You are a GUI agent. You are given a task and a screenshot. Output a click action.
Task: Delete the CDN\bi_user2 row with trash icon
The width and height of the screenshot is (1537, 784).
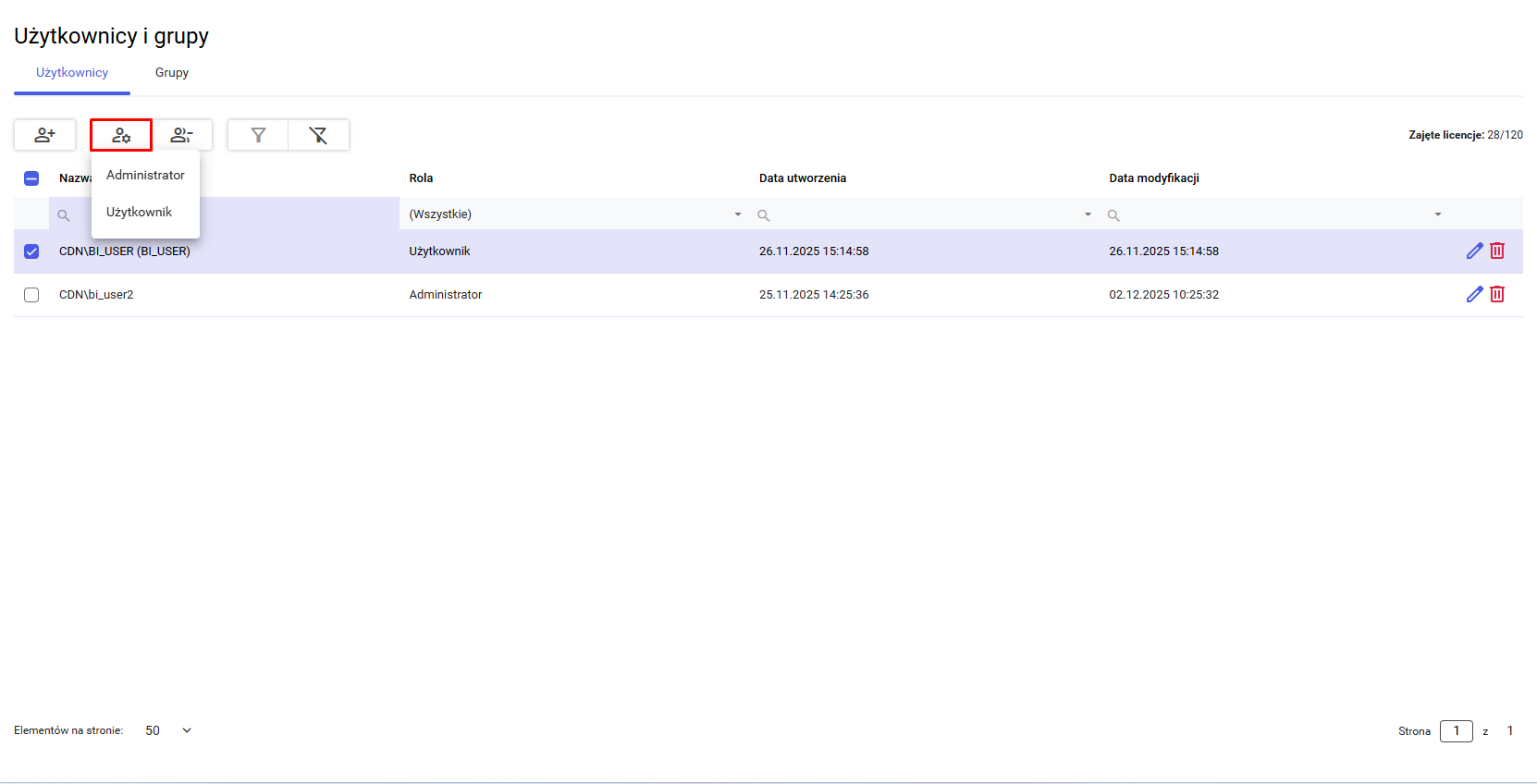point(1497,294)
